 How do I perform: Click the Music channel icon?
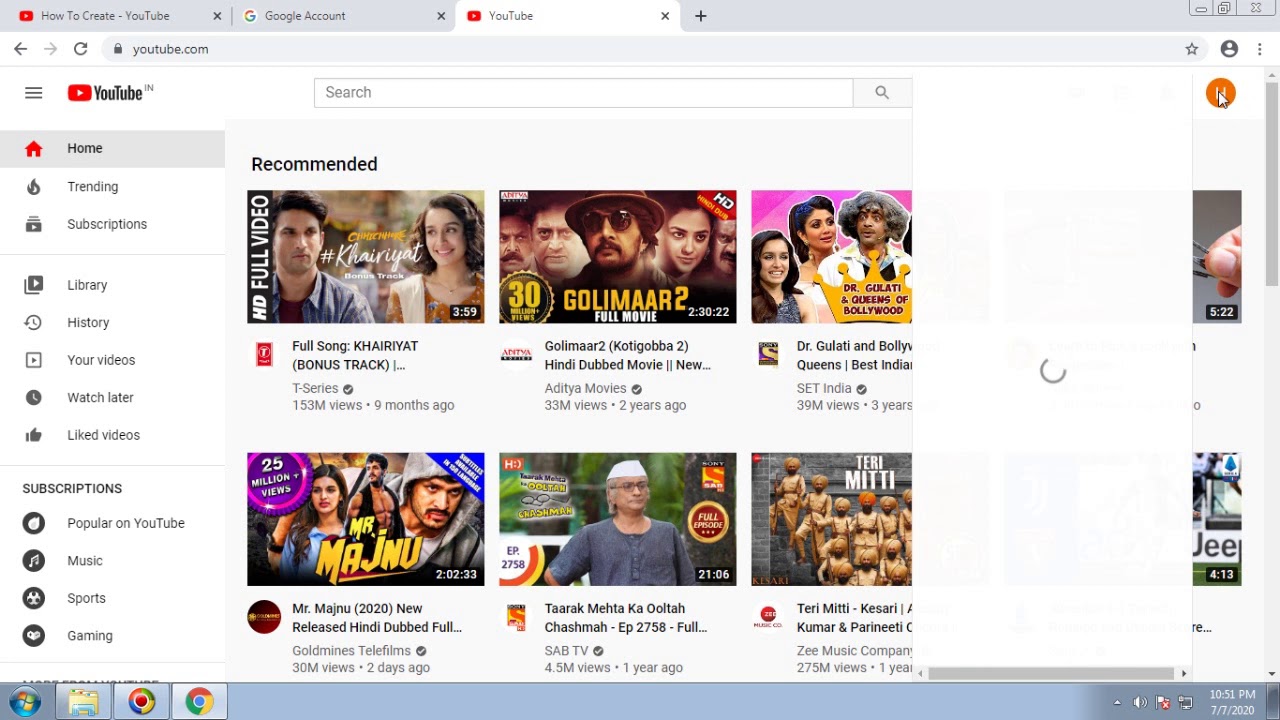pyautogui.click(x=34, y=561)
